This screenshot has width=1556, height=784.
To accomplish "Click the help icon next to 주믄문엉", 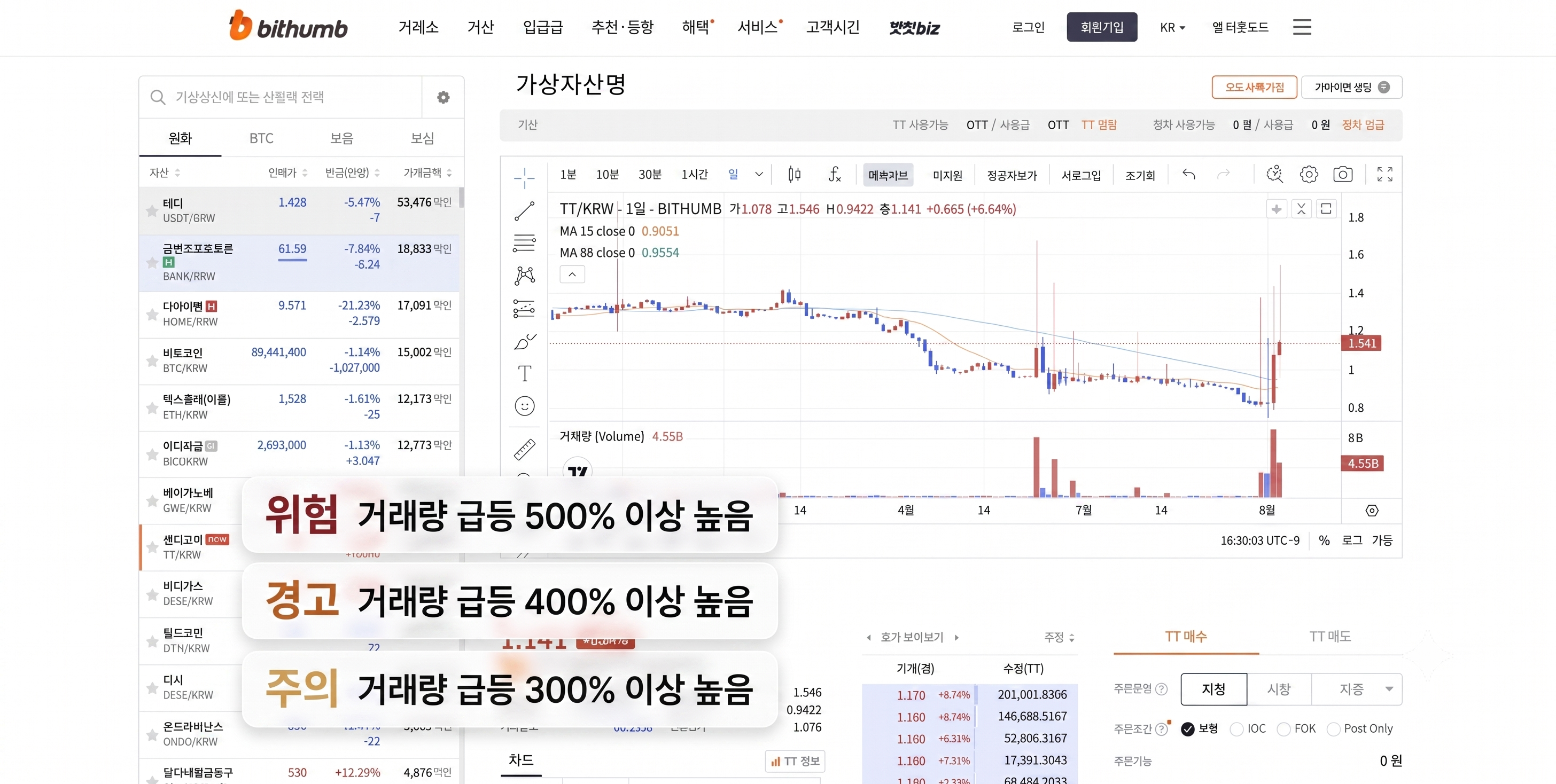I will point(1161,689).
